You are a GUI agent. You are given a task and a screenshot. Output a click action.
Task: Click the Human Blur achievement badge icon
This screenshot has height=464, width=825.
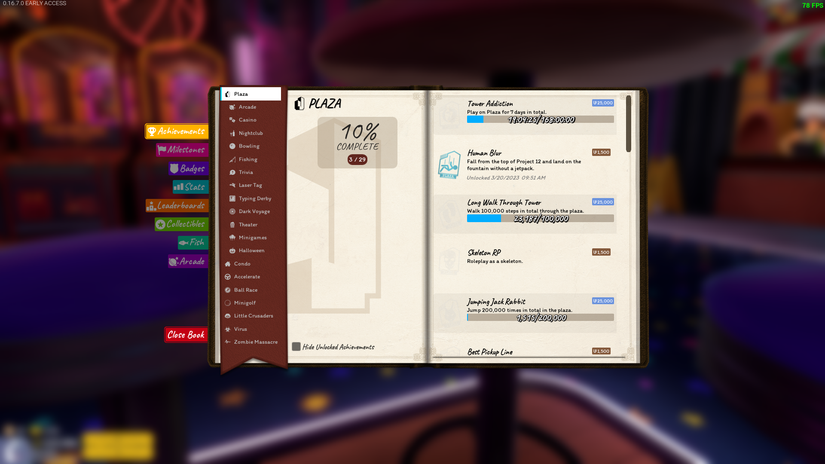pyautogui.click(x=449, y=165)
